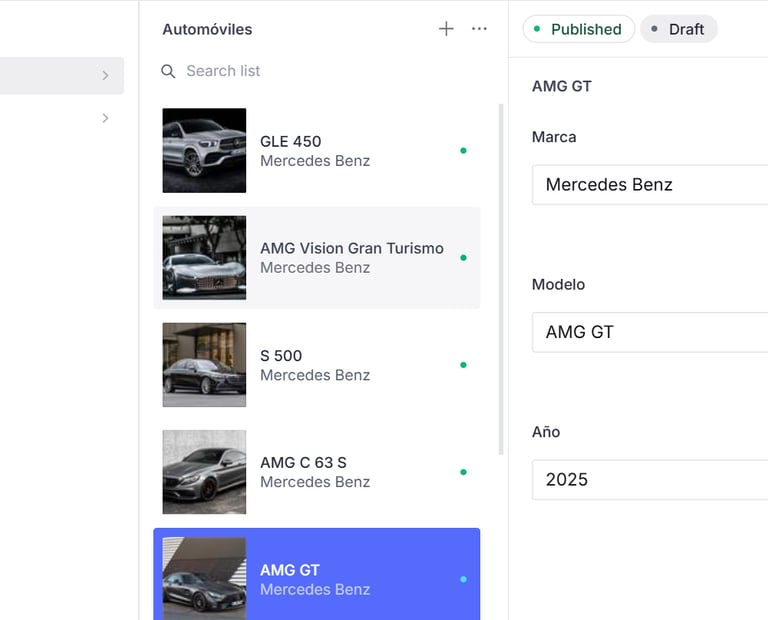Open the S 500 car thumbnail

204,365
